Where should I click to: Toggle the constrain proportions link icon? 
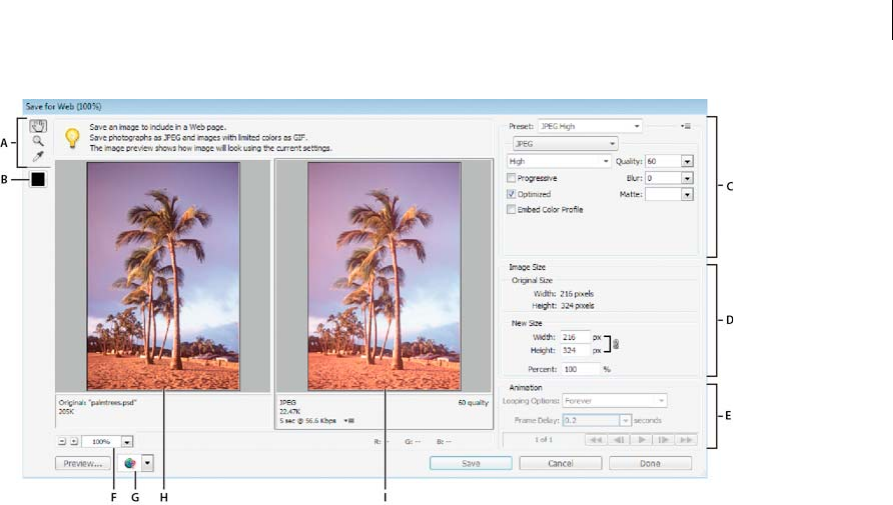click(616, 344)
